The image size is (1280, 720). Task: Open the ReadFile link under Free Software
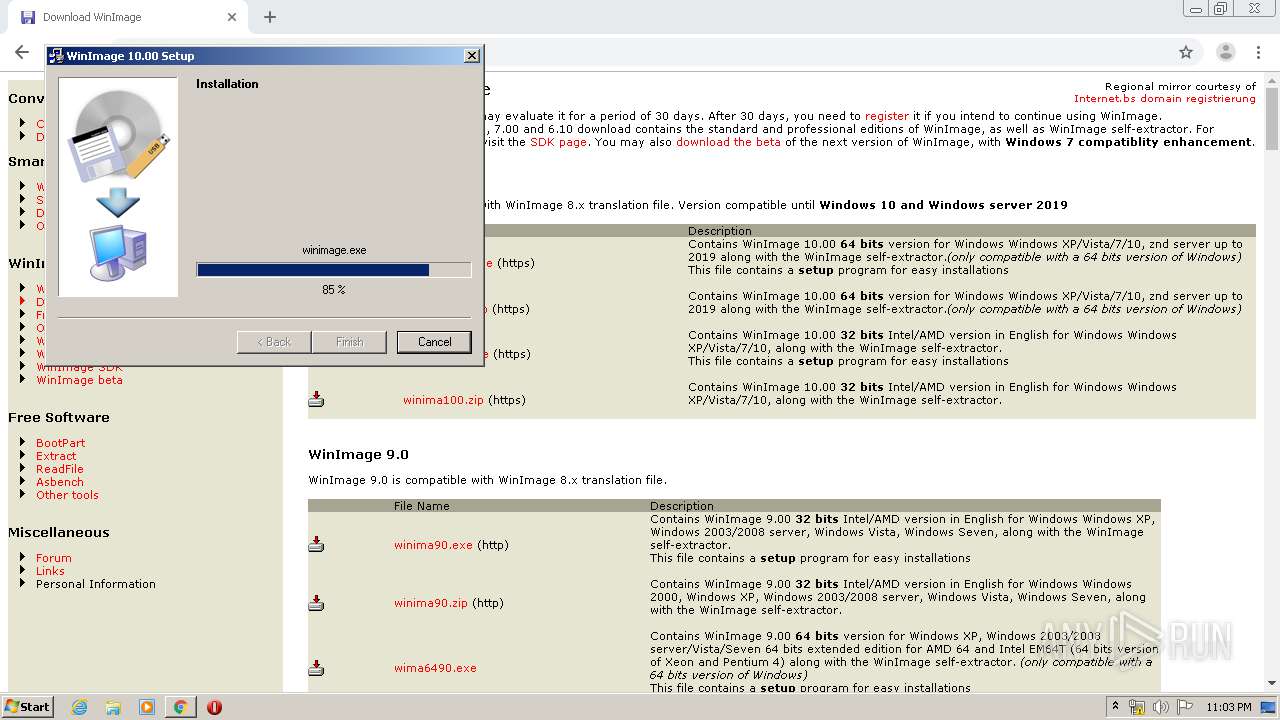pos(60,469)
